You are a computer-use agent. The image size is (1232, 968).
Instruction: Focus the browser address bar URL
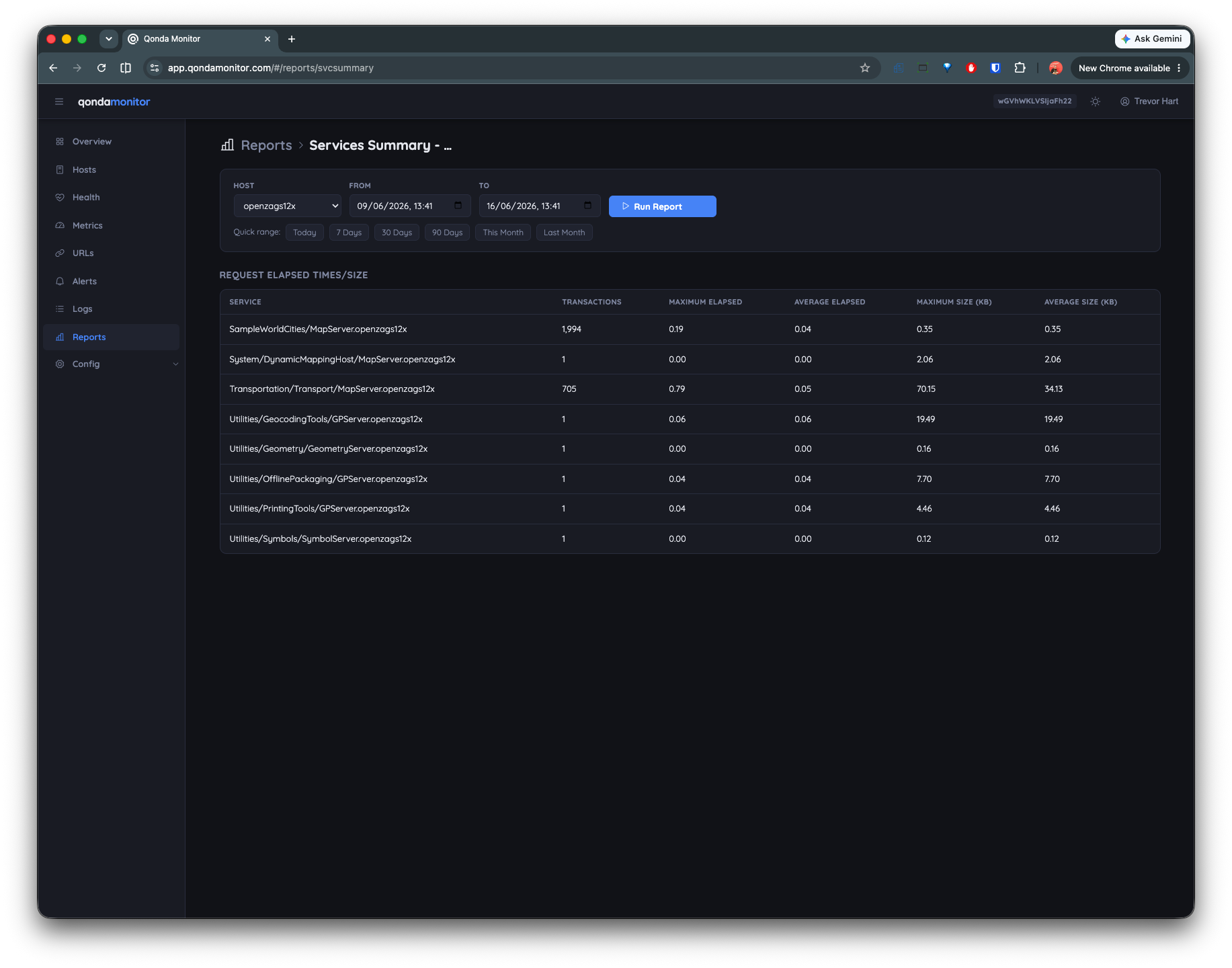coord(271,68)
